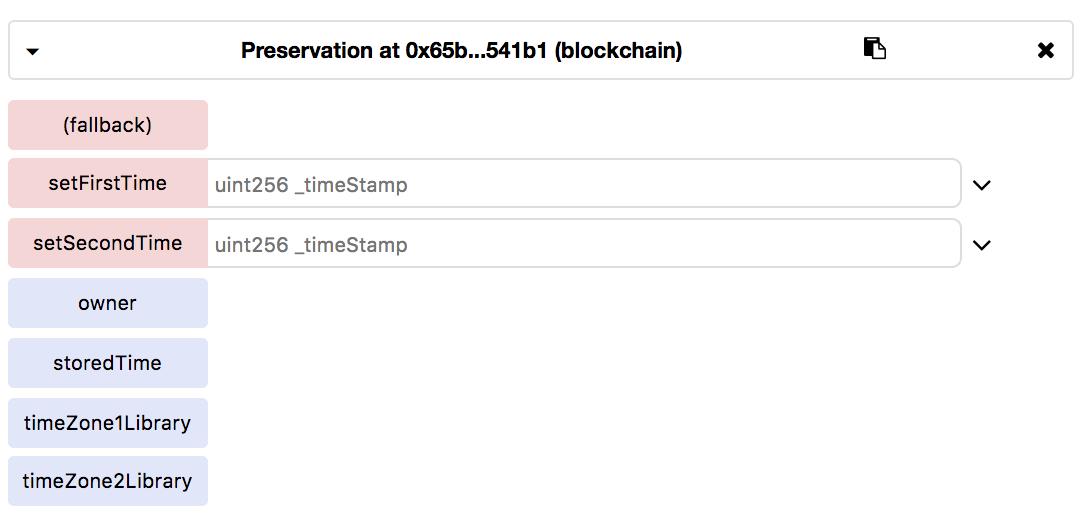Call the setFirstTime function
The height and width of the screenshot is (514, 1092).
[108, 184]
